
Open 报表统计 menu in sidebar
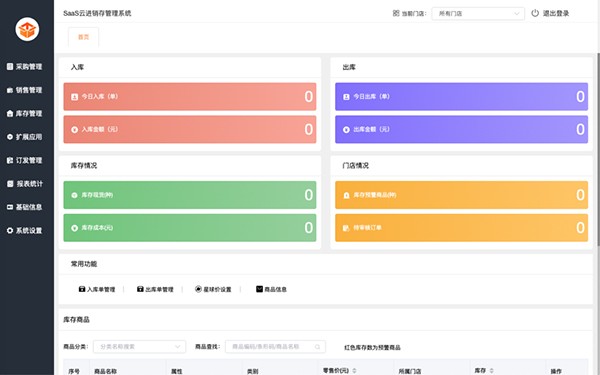pyautogui.click(x=25, y=184)
